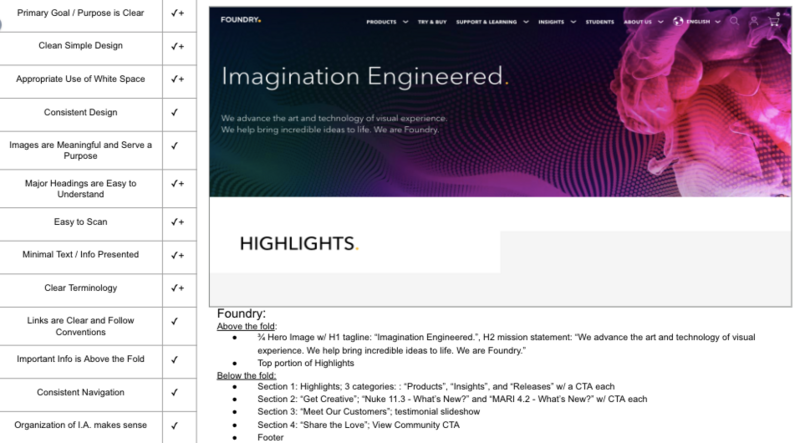The height and width of the screenshot is (443, 800).
Task: Click the hero mission statement text
Action: (334, 125)
